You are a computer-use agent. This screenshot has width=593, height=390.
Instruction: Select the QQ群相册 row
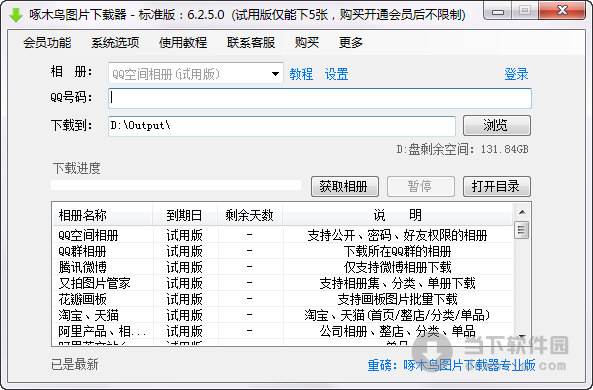tap(283, 251)
